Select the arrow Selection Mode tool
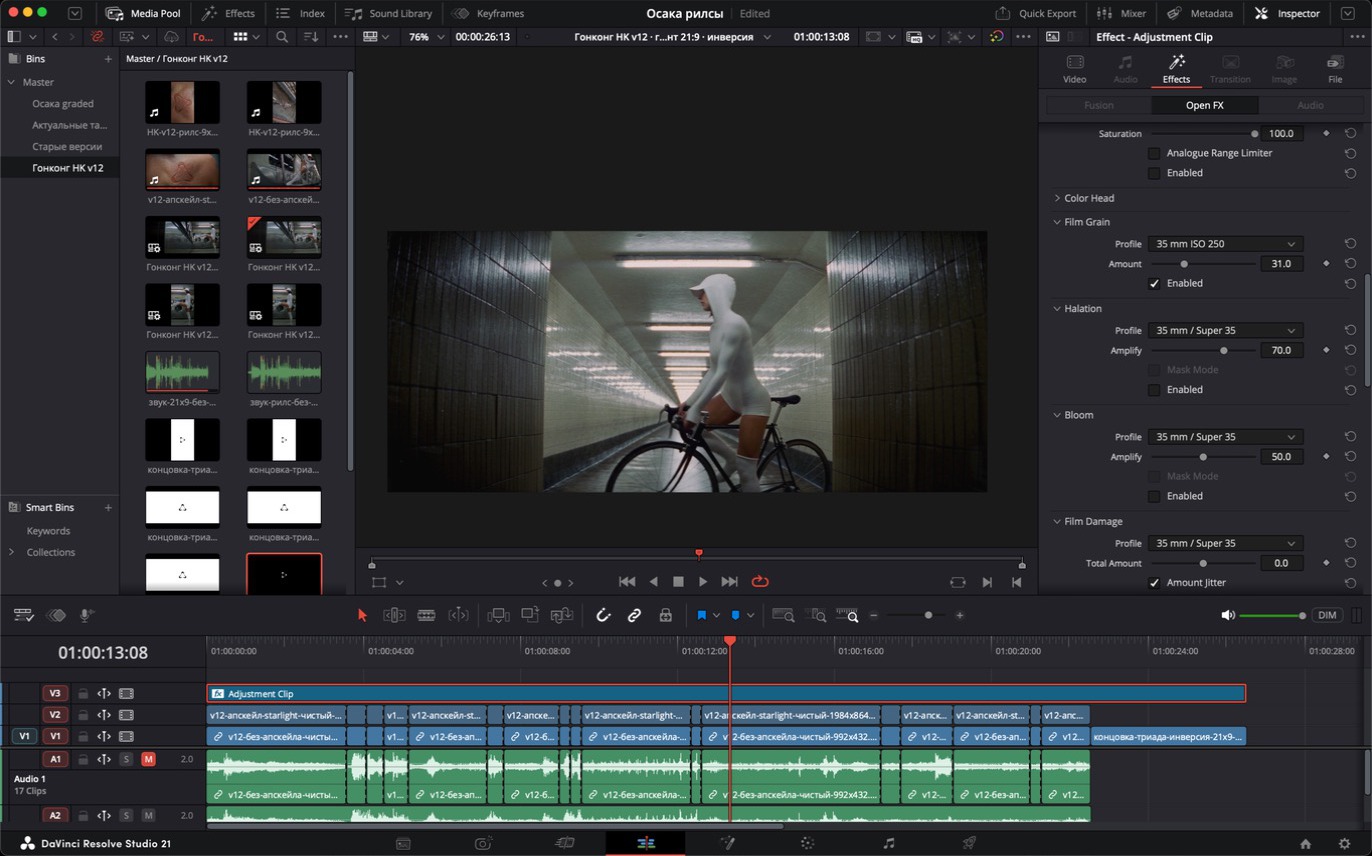This screenshot has width=1372, height=856. pos(362,616)
